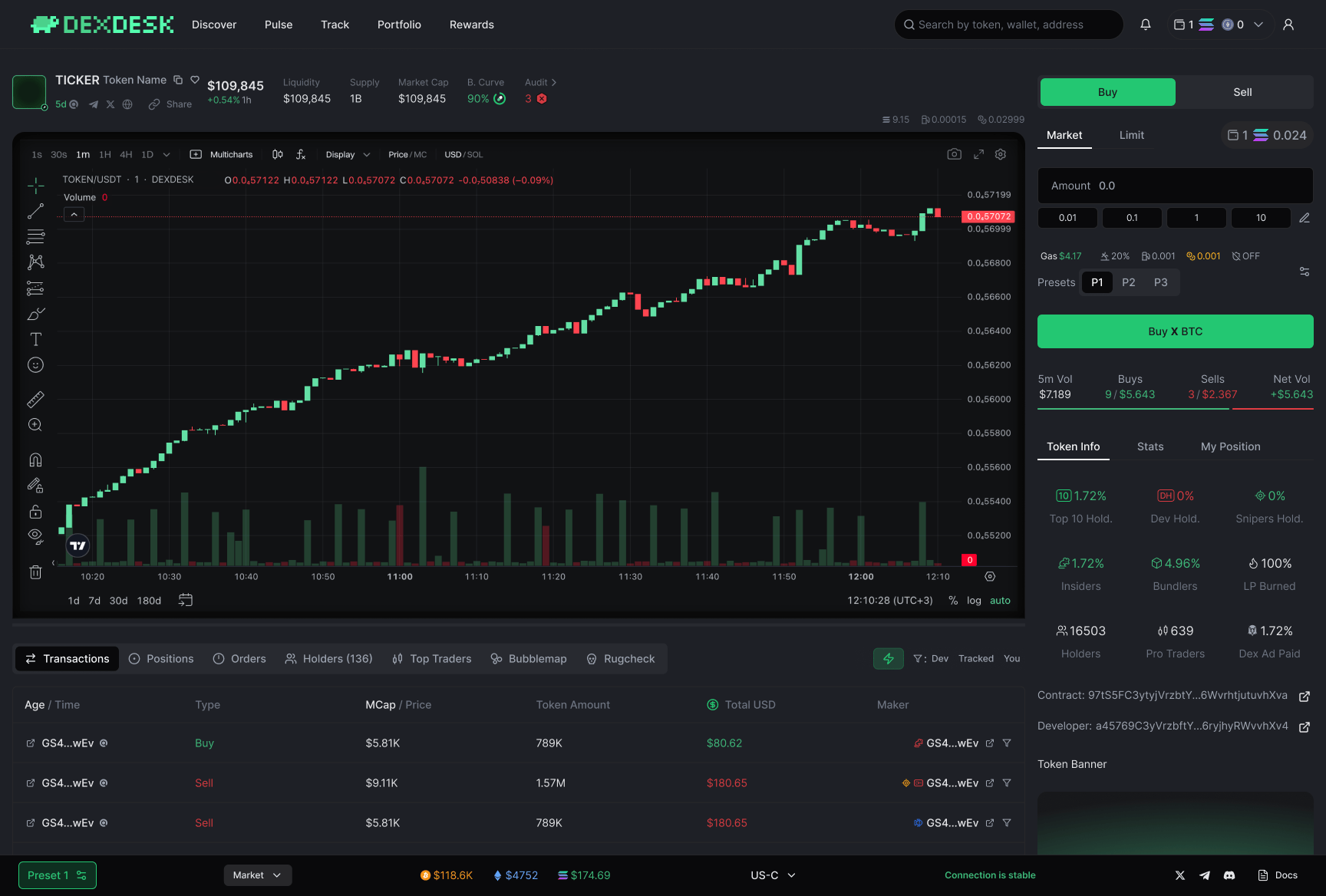
Task: Toggle log scale on chart
Action: (x=974, y=601)
